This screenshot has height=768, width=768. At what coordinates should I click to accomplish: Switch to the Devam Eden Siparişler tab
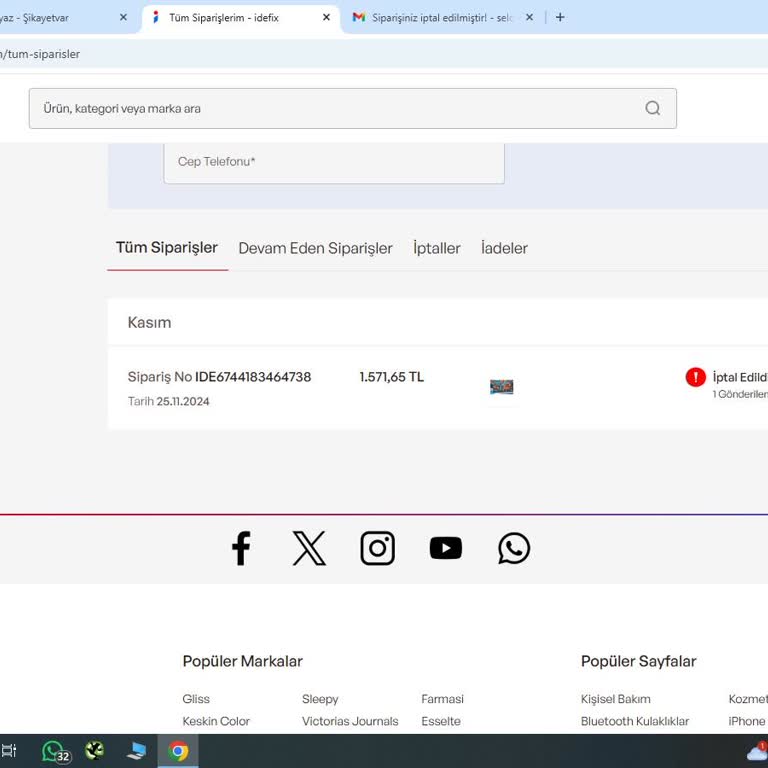coord(315,248)
